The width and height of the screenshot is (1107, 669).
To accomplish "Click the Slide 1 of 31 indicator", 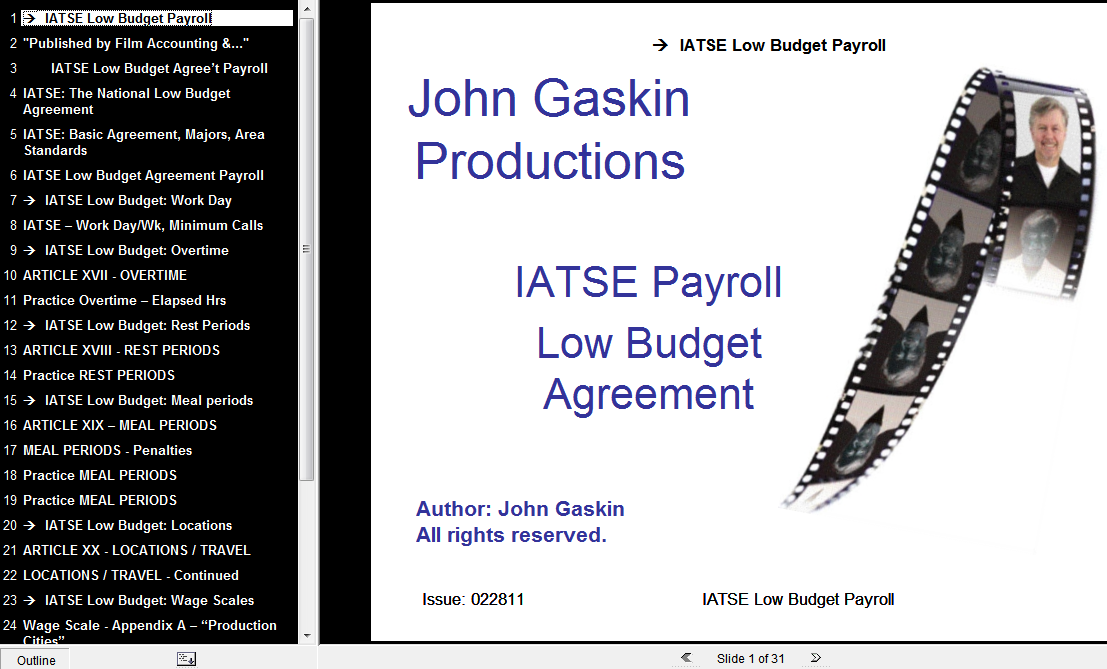I will coord(750,658).
